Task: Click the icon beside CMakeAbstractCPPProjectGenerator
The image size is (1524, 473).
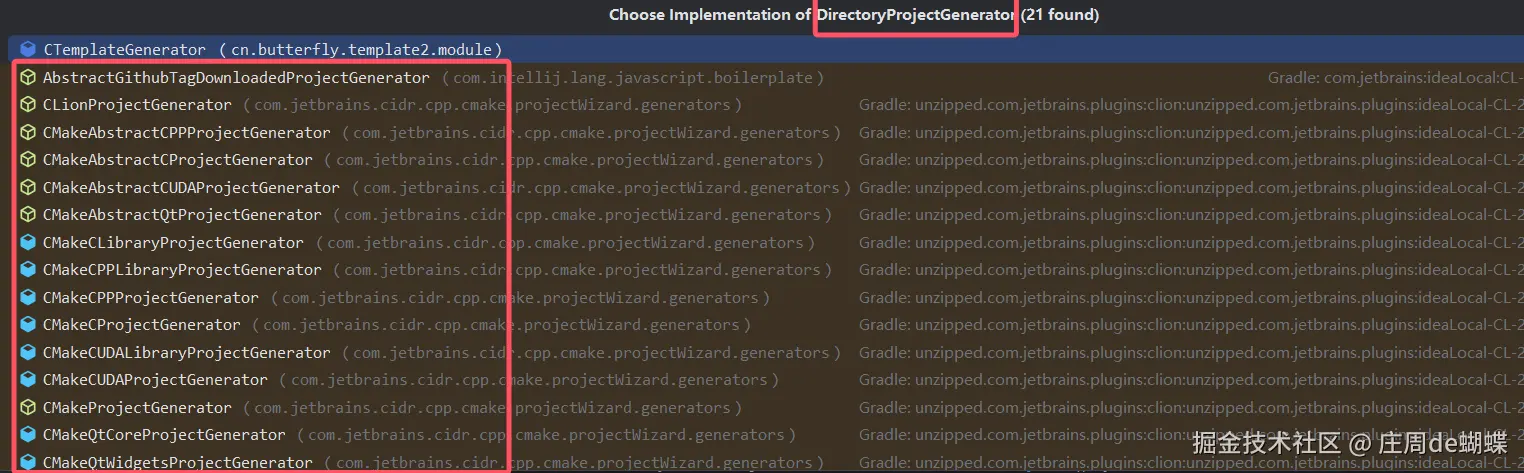Action: pyautogui.click(x=27, y=132)
